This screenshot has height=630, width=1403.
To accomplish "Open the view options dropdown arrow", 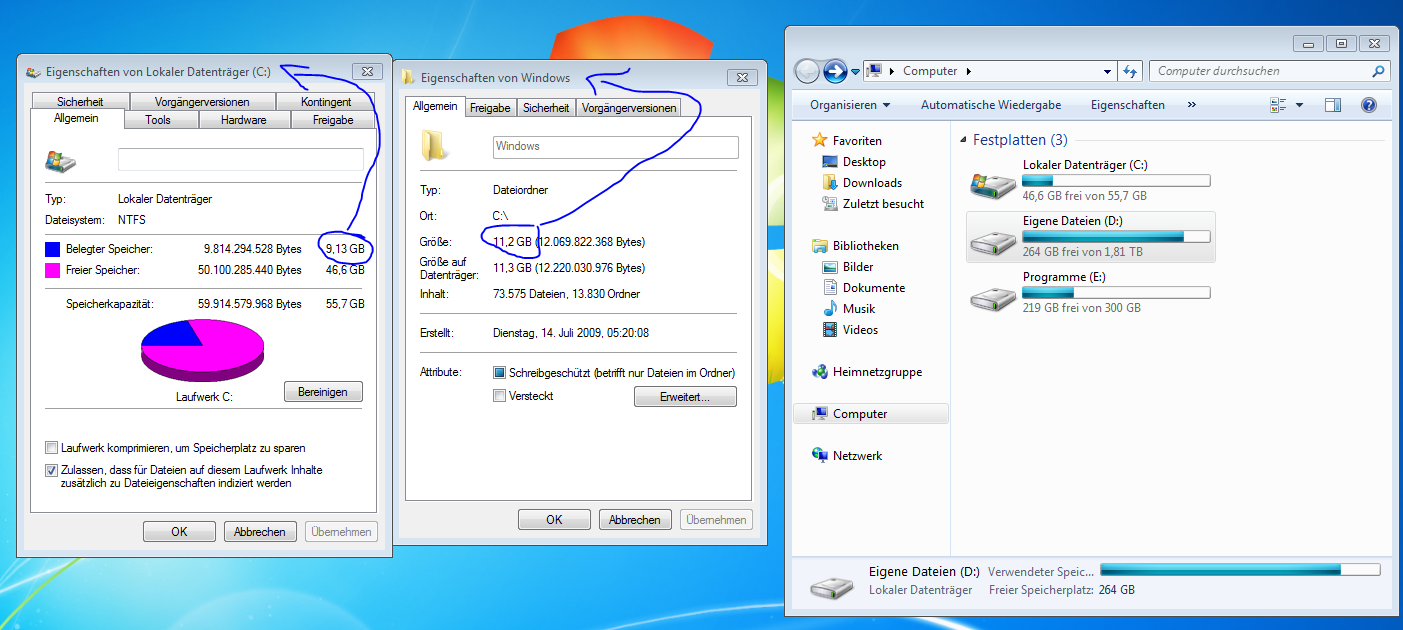I will [x=1299, y=105].
